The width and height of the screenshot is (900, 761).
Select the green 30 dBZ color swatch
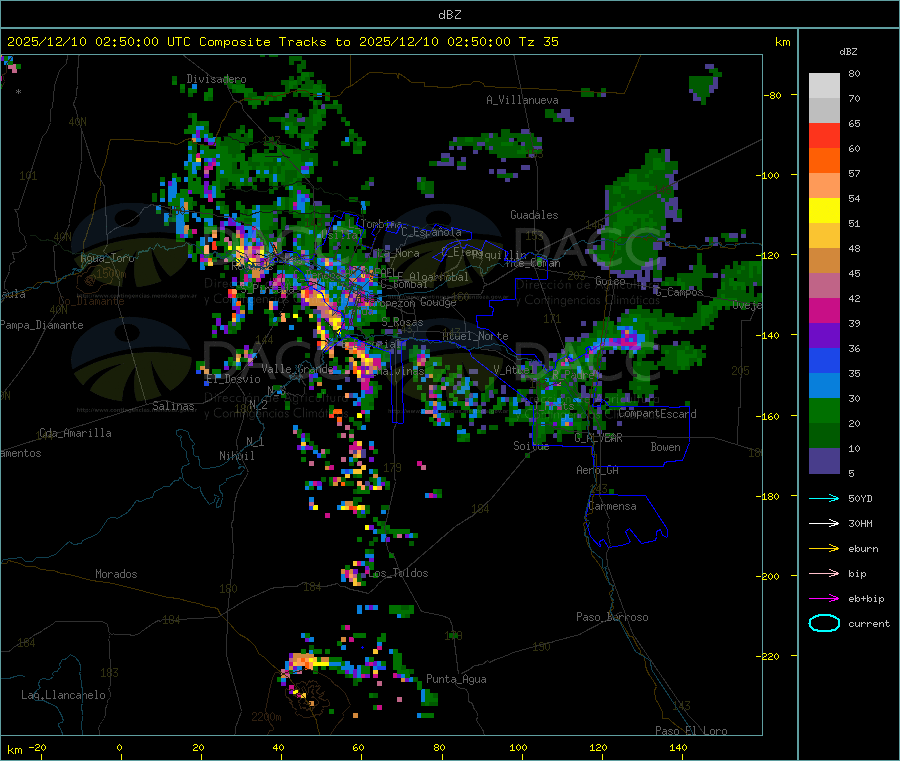coord(824,410)
